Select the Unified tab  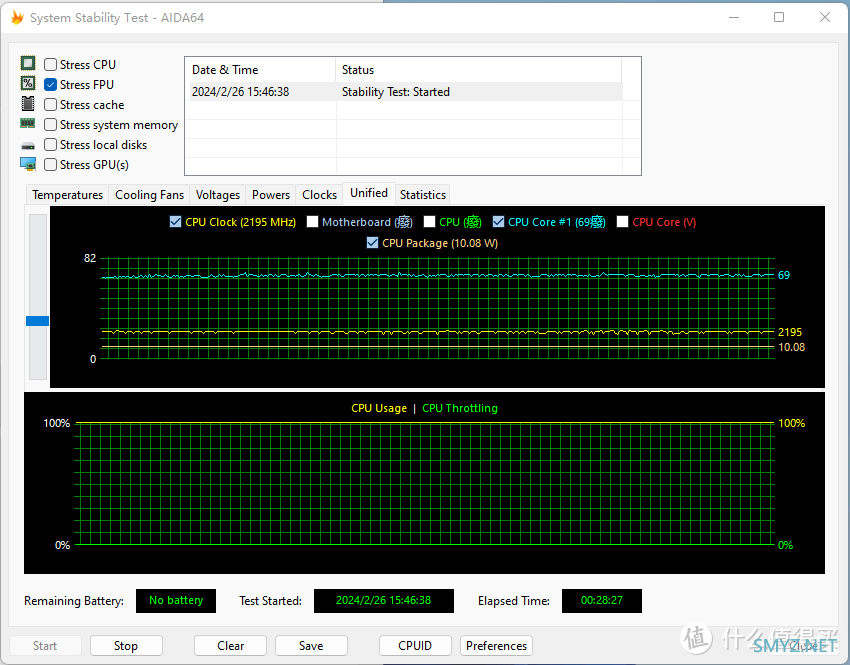(x=369, y=193)
